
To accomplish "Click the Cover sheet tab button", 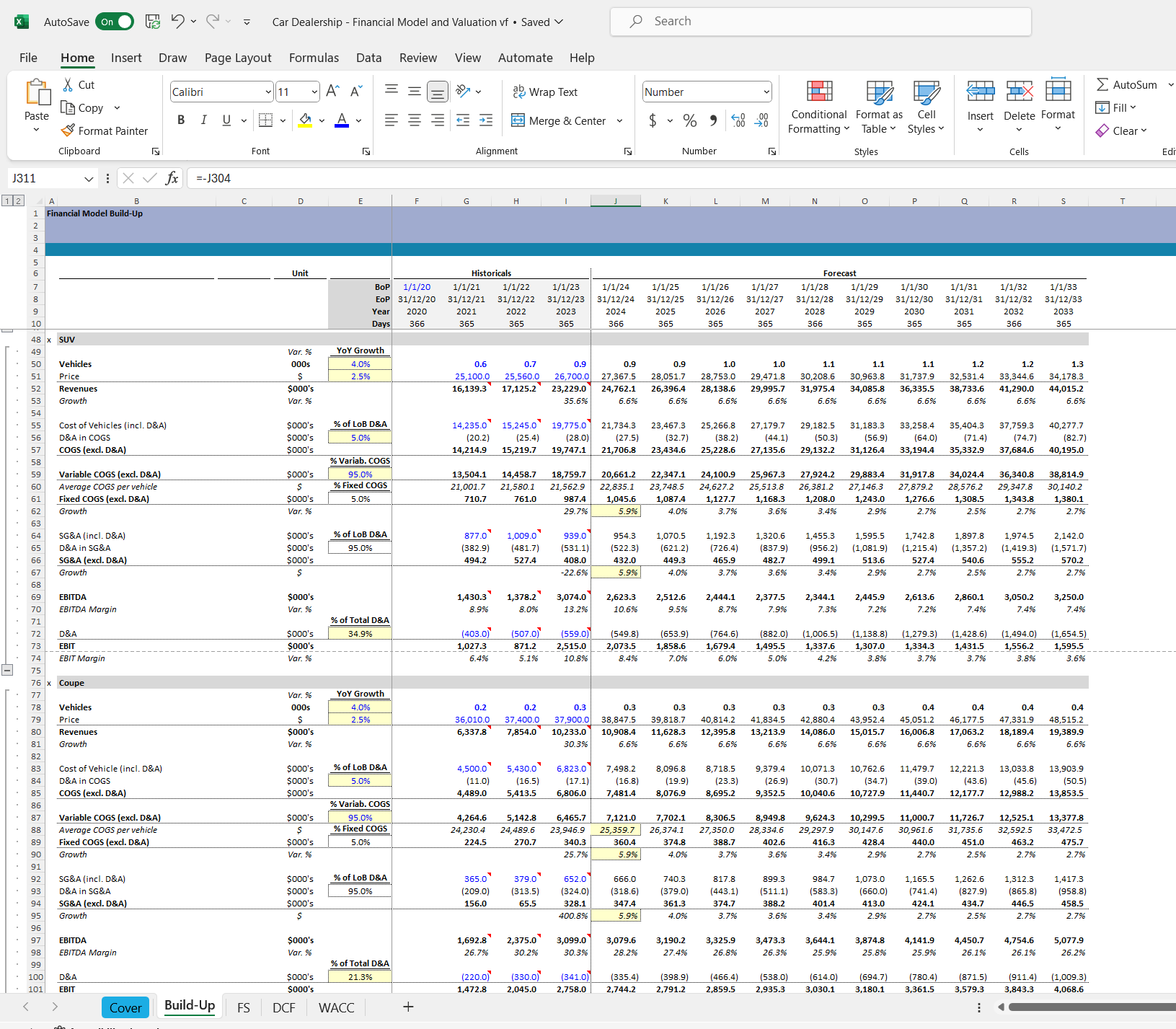I will tap(125, 1007).
